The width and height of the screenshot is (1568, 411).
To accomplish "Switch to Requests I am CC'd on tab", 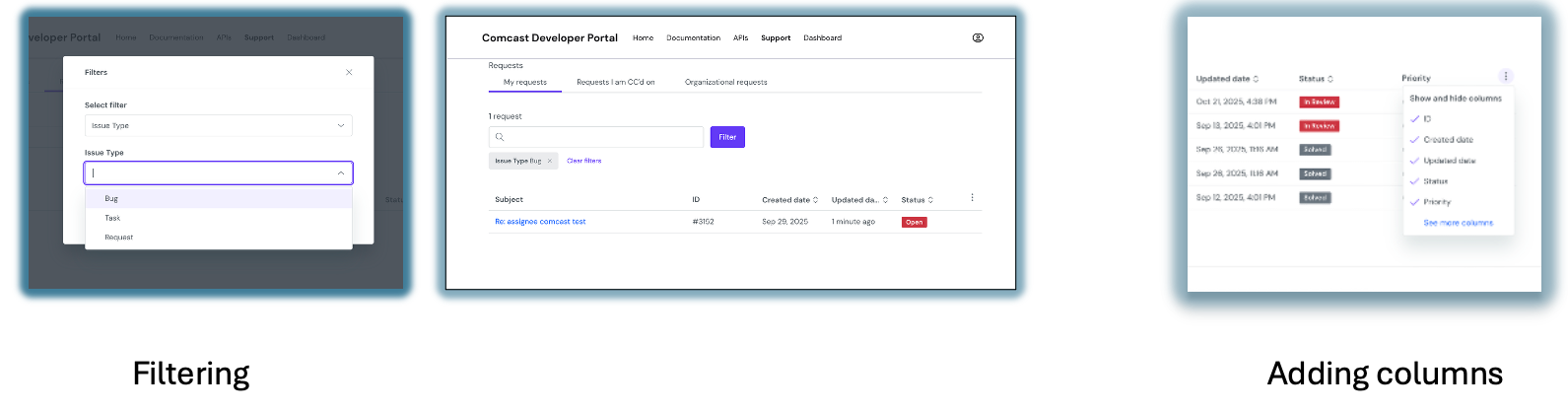I will click(x=615, y=82).
